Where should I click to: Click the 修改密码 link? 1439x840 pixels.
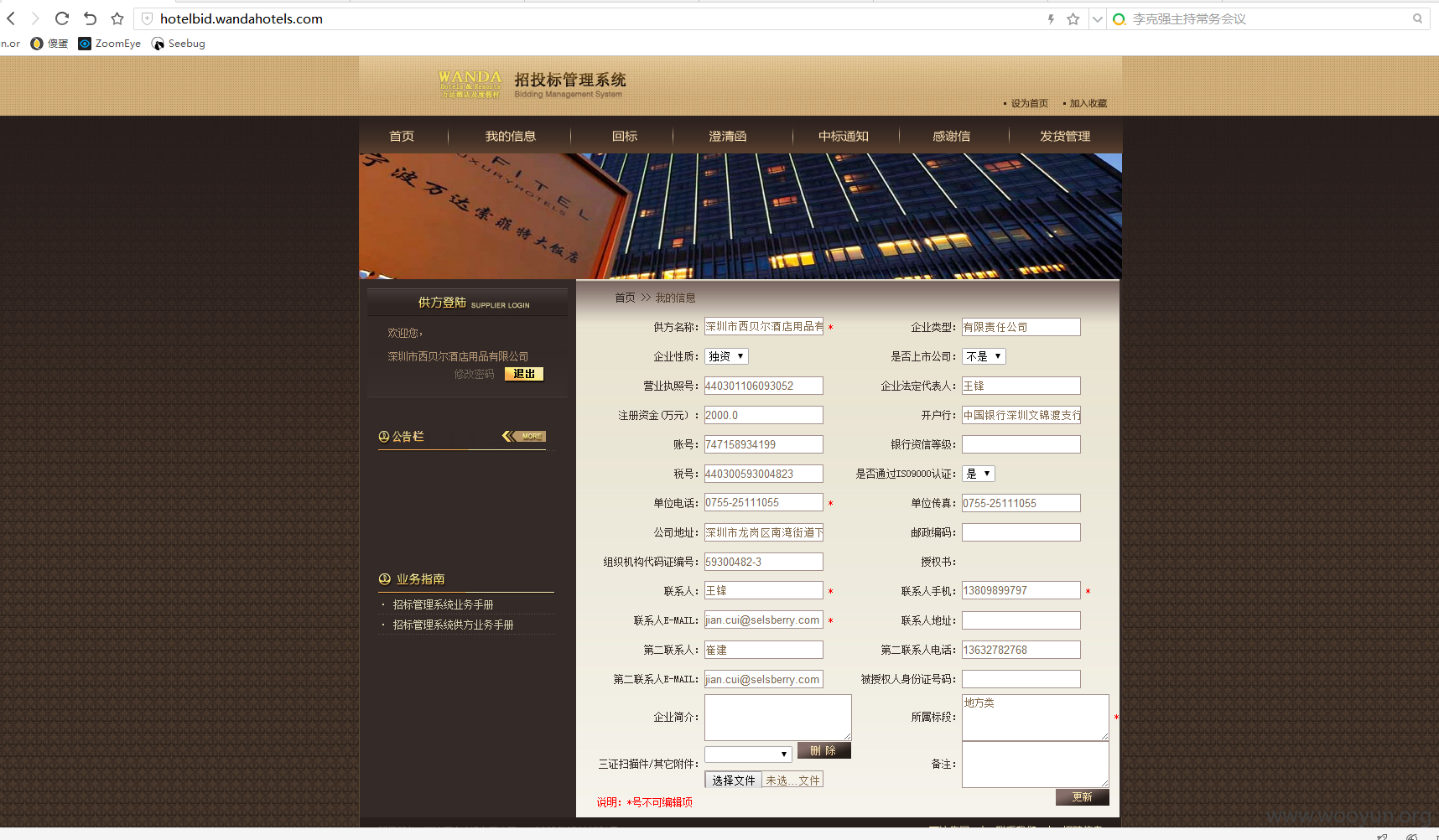tap(474, 374)
